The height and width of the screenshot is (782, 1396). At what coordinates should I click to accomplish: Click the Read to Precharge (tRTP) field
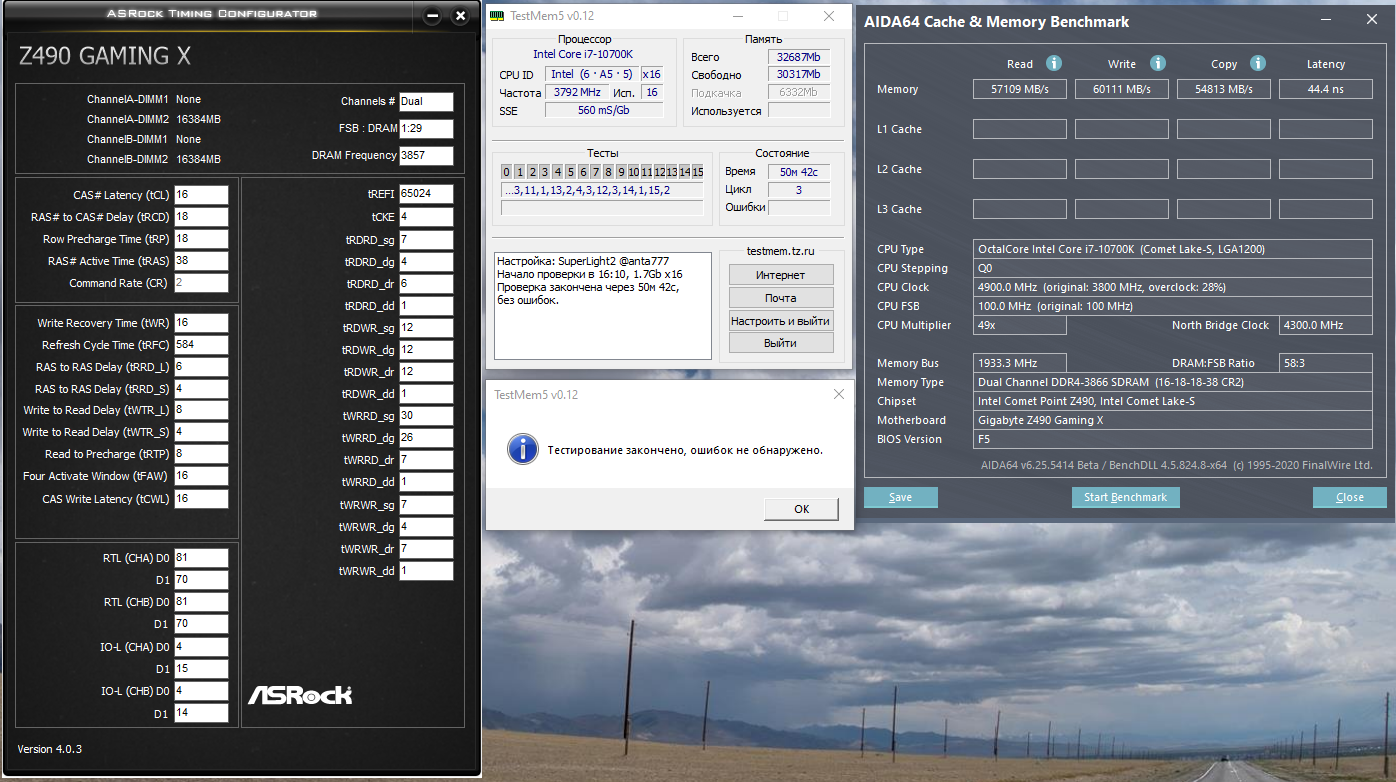point(201,454)
